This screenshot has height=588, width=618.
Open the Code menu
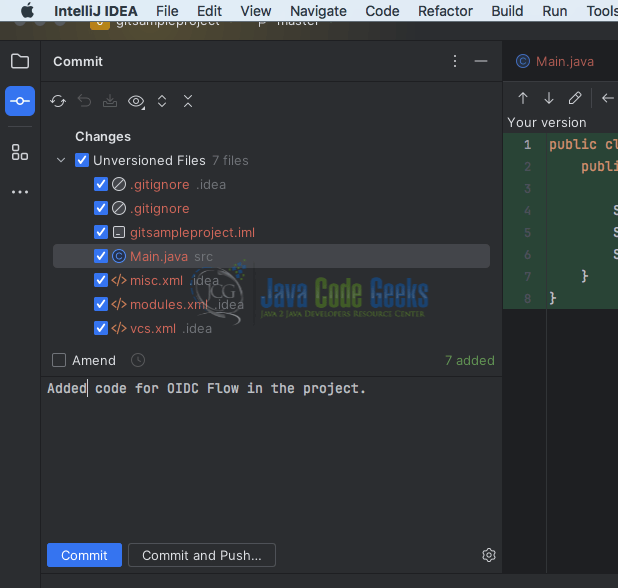tap(382, 11)
